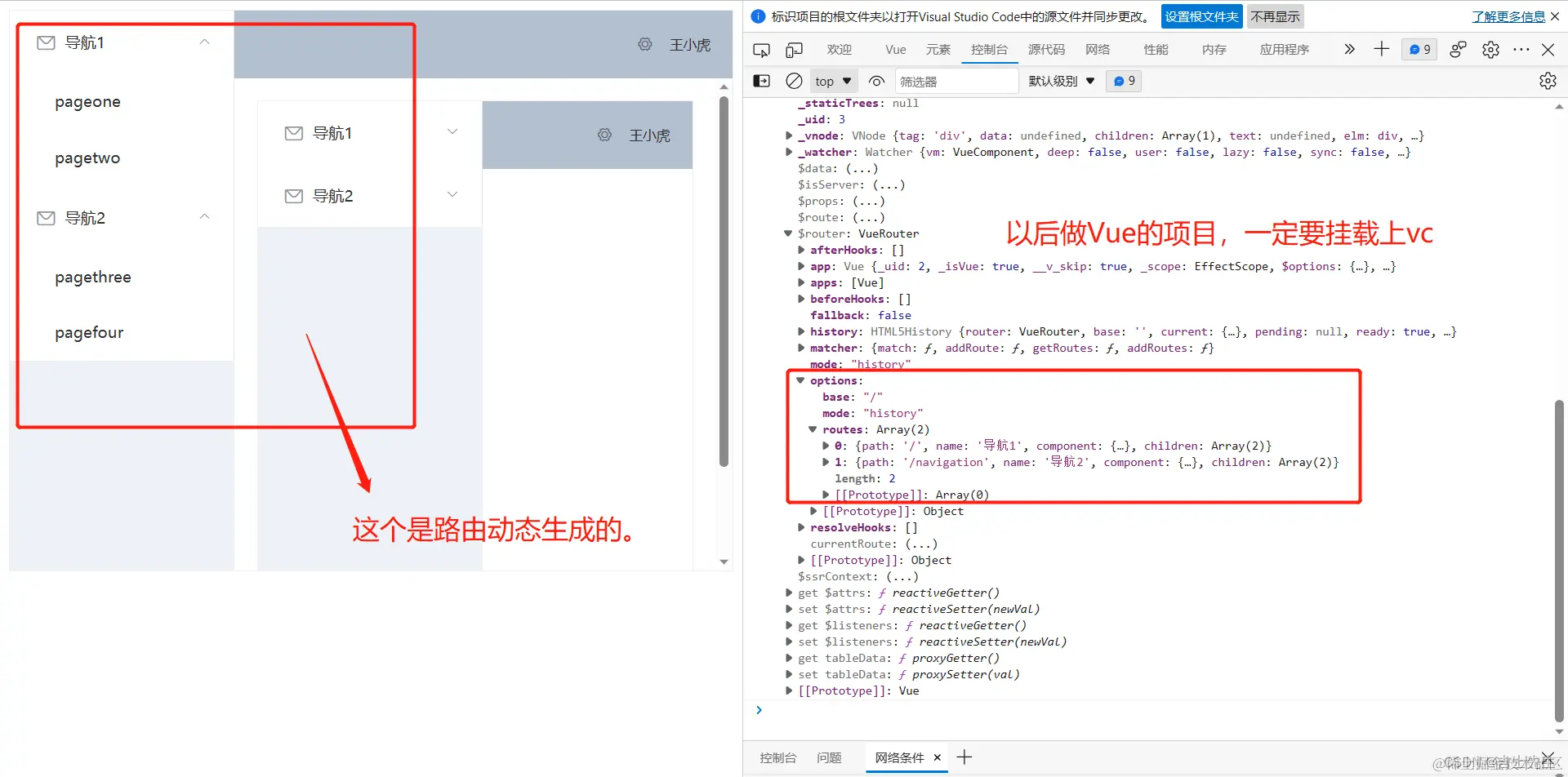Switch to the 内存 tab

1214,49
